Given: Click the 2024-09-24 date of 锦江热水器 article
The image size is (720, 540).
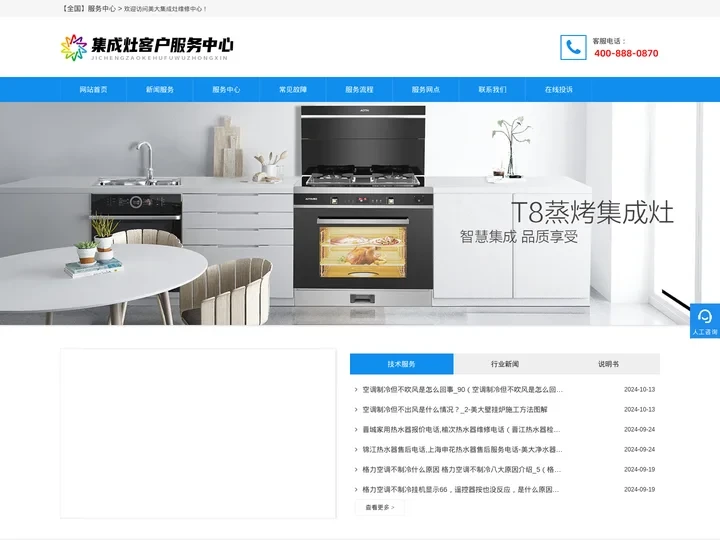Looking at the screenshot, I should point(639,450).
